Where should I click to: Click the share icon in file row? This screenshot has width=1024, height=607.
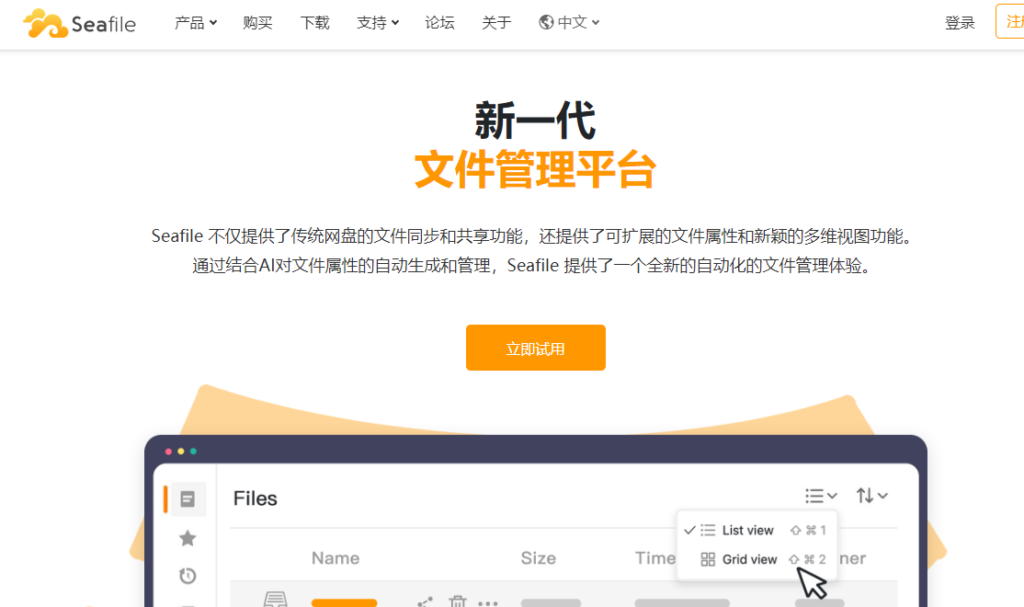coord(425,602)
